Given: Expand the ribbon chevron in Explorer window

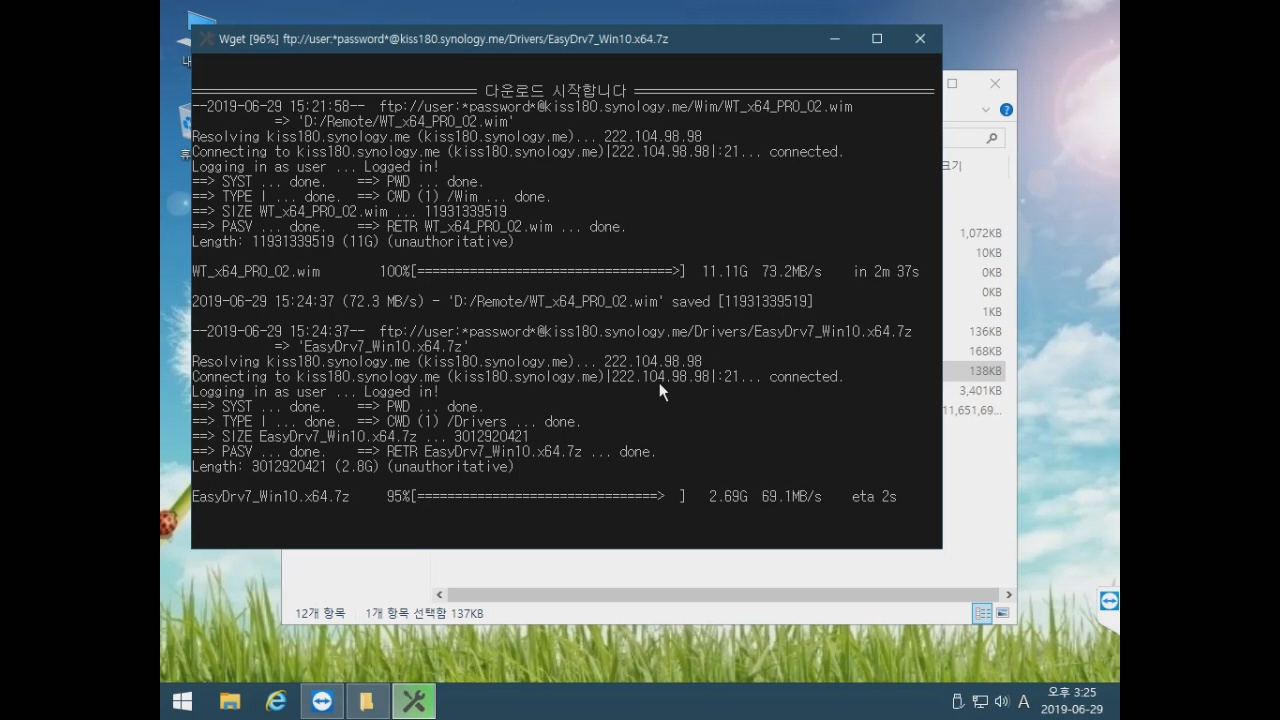Looking at the screenshot, I should point(986,110).
